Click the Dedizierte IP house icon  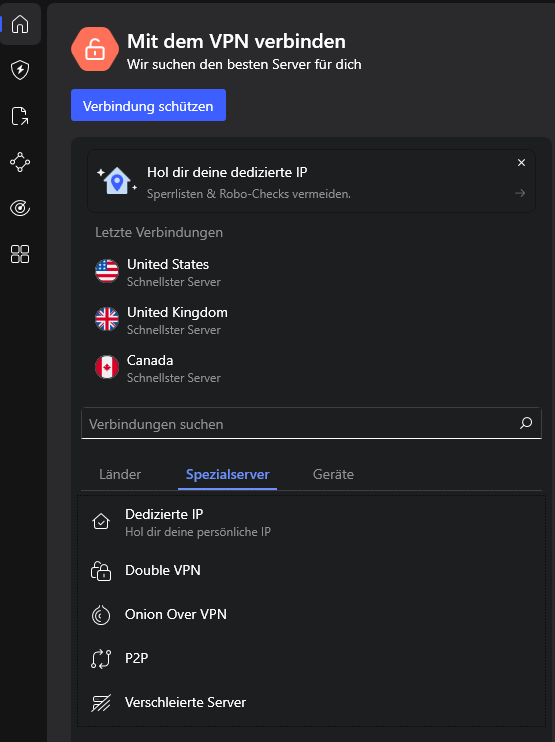(x=101, y=521)
